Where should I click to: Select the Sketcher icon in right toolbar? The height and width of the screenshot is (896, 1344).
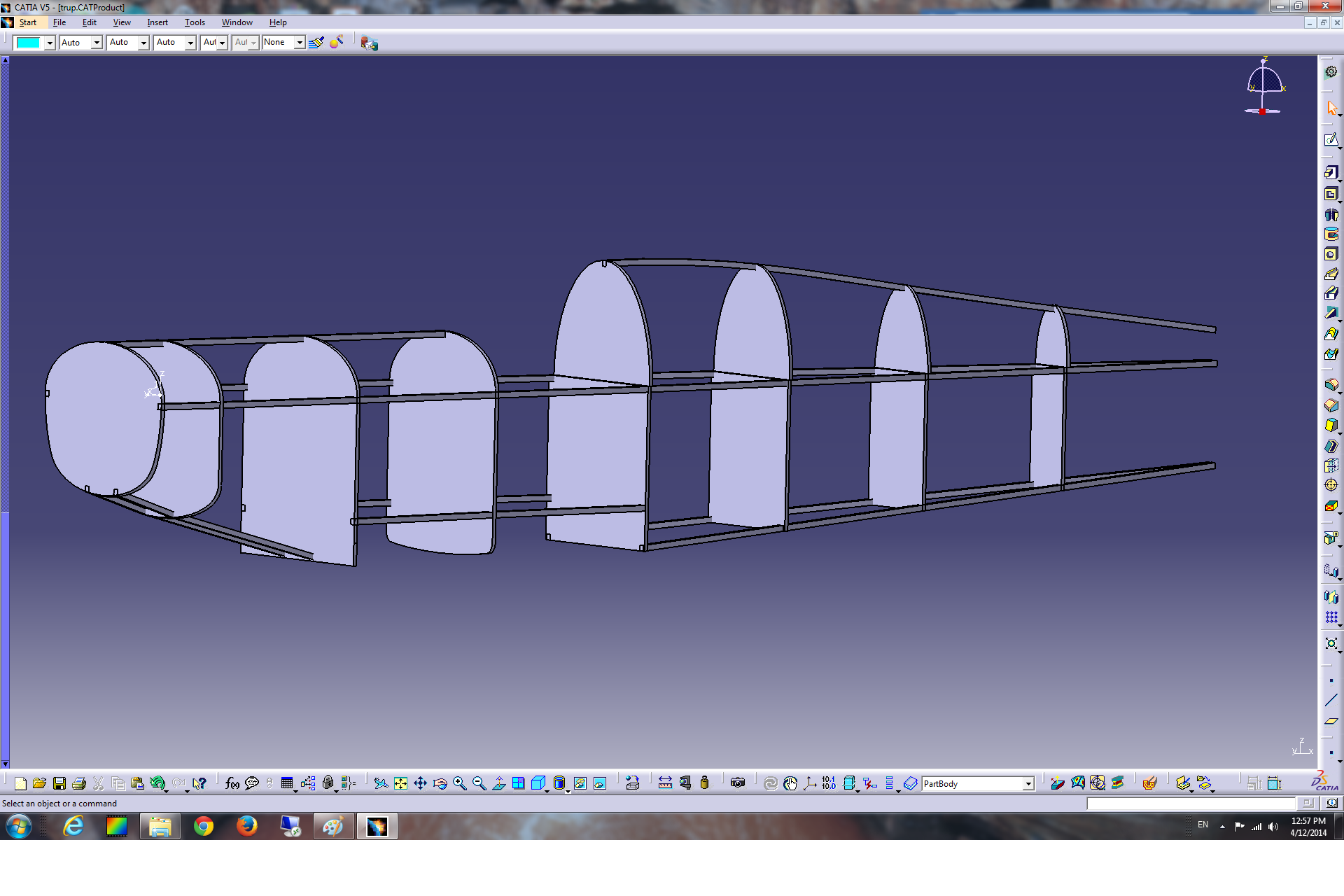(1331, 140)
